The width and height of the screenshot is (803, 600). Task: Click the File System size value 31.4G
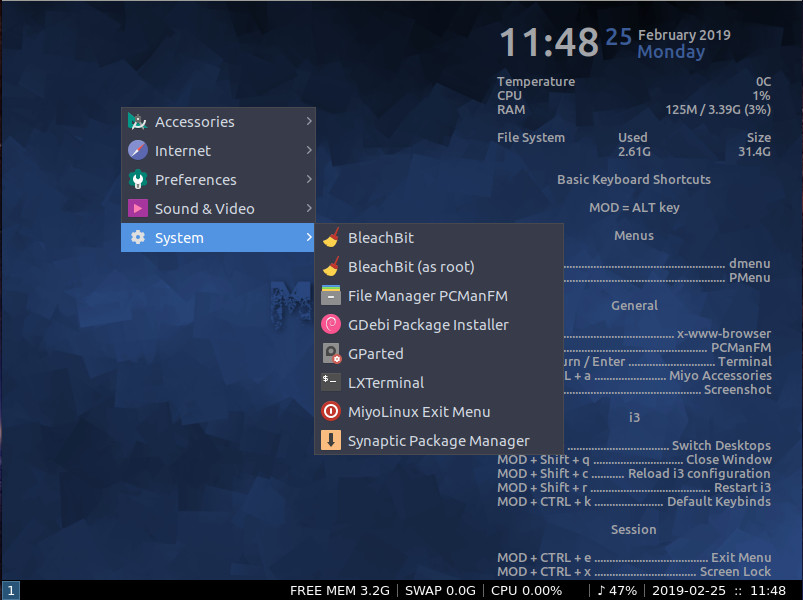(754, 152)
